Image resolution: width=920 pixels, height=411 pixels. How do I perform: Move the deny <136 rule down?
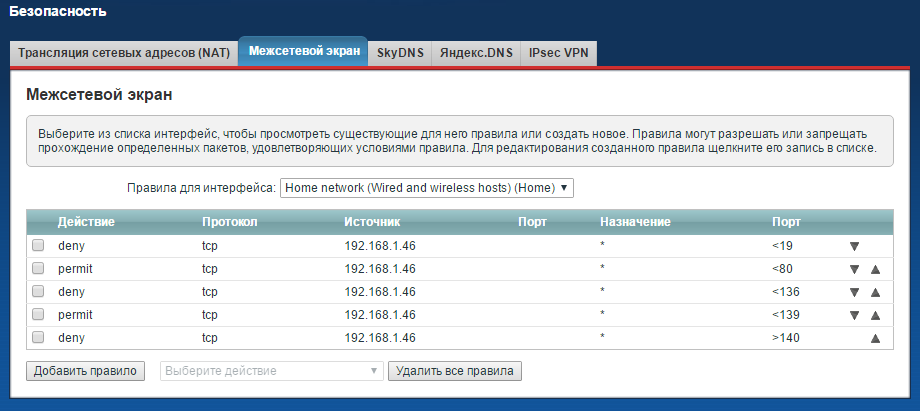pos(854,292)
